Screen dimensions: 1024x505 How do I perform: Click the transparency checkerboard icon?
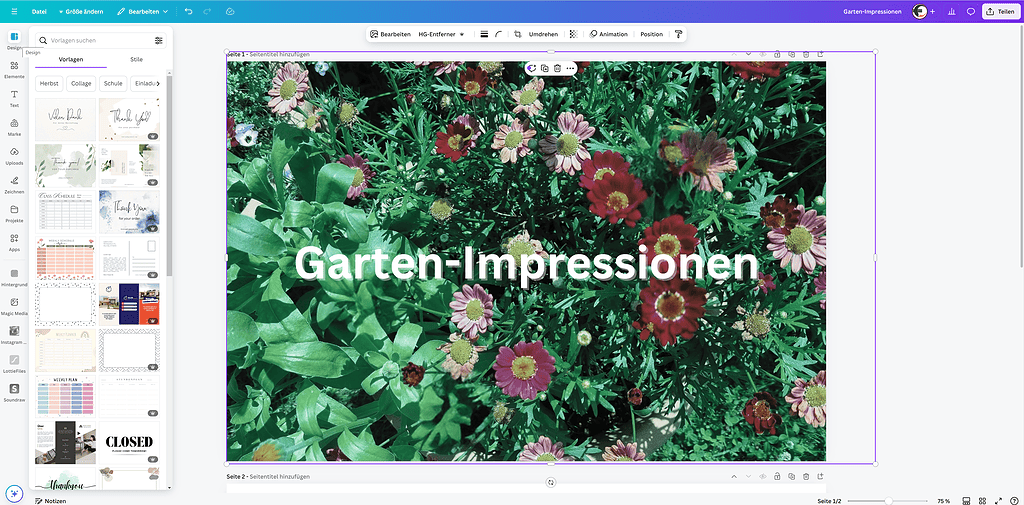coord(573,34)
